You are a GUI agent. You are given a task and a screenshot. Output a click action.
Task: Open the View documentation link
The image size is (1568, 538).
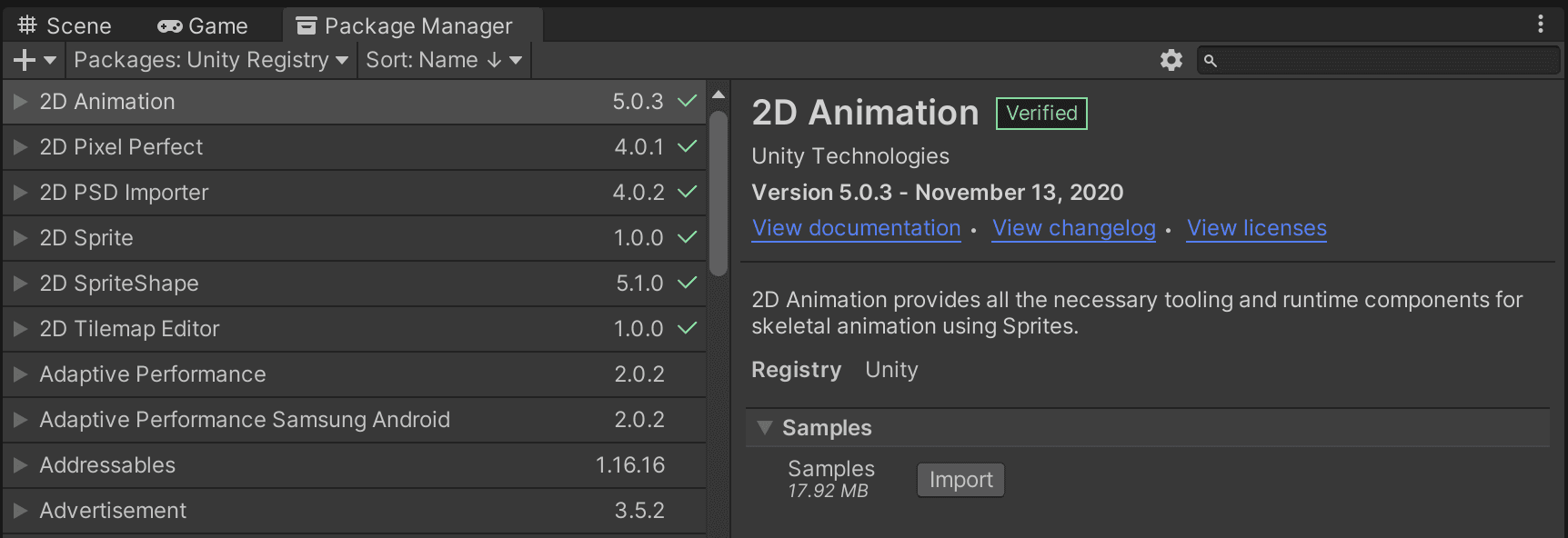pos(856,228)
